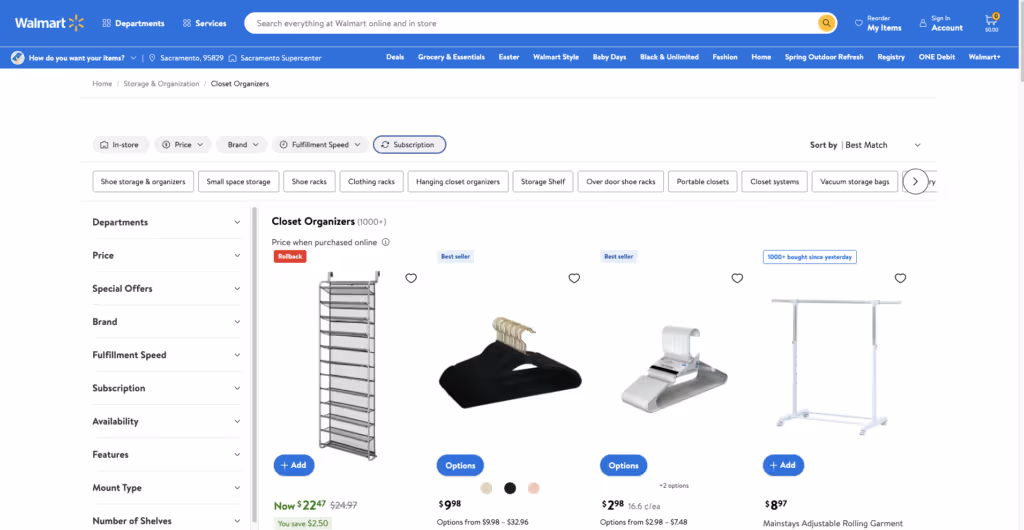The width and height of the screenshot is (1024, 530).
Task: Click the Walmart logo
Action: pyautogui.click(x=50, y=23)
